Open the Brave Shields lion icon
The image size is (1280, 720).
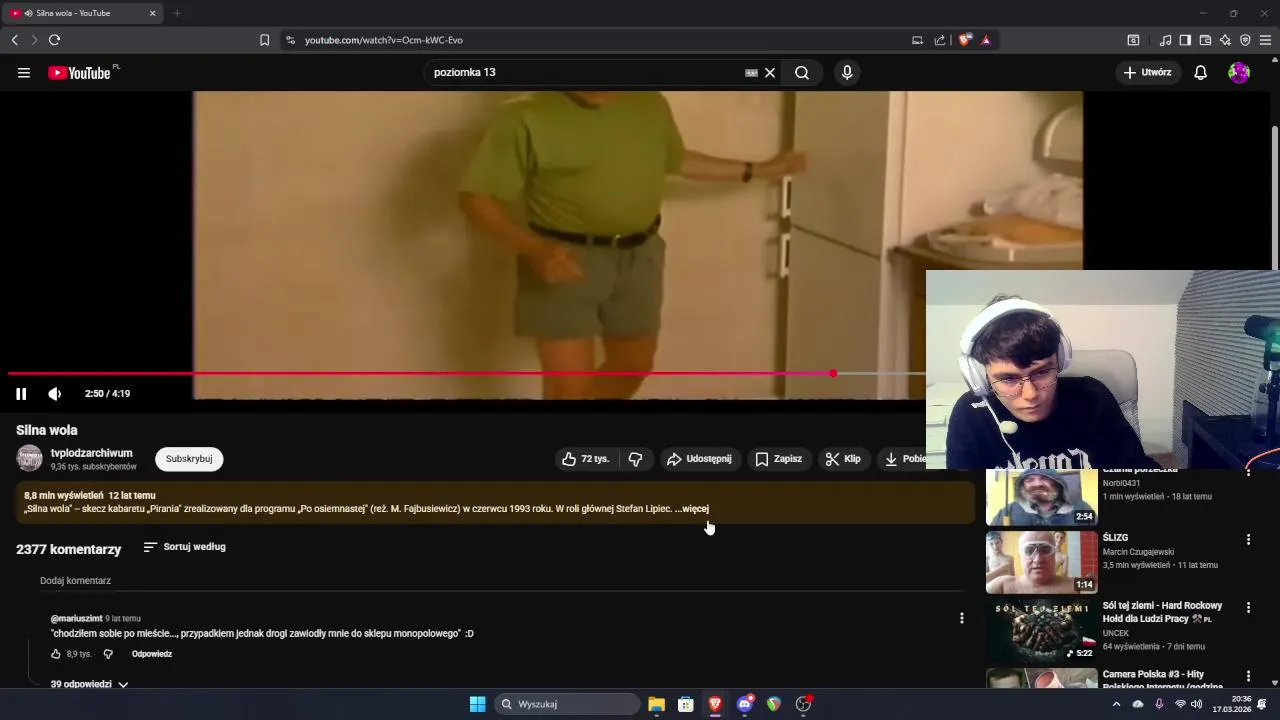point(965,40)
